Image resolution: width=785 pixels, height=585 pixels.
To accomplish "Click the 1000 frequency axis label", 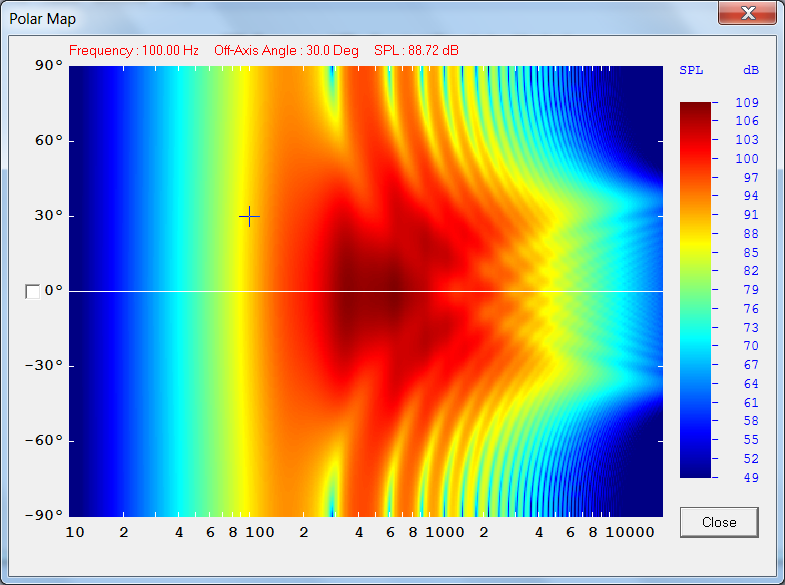I will [445, 532].
